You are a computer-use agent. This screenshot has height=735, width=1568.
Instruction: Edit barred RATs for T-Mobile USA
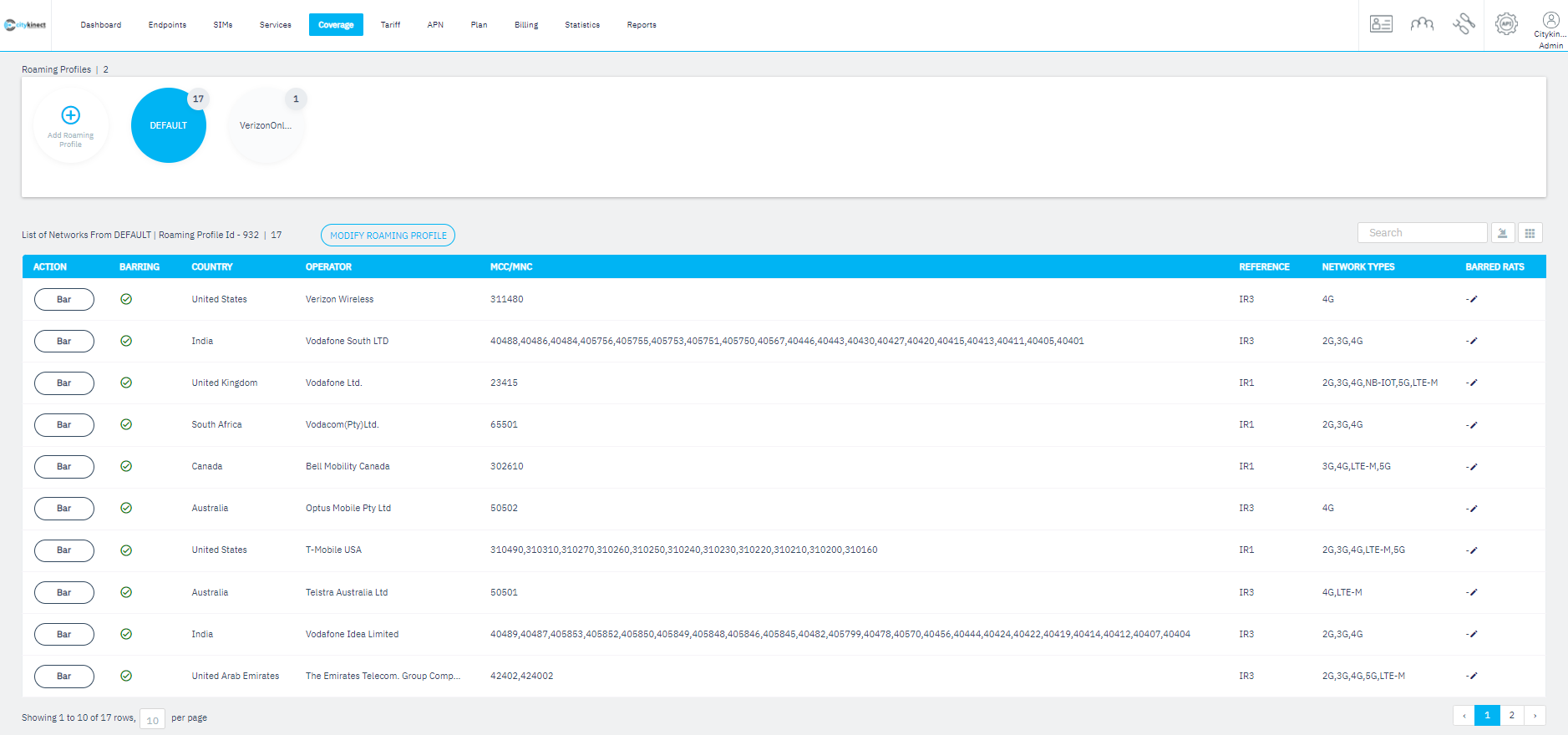[1472, 550]
